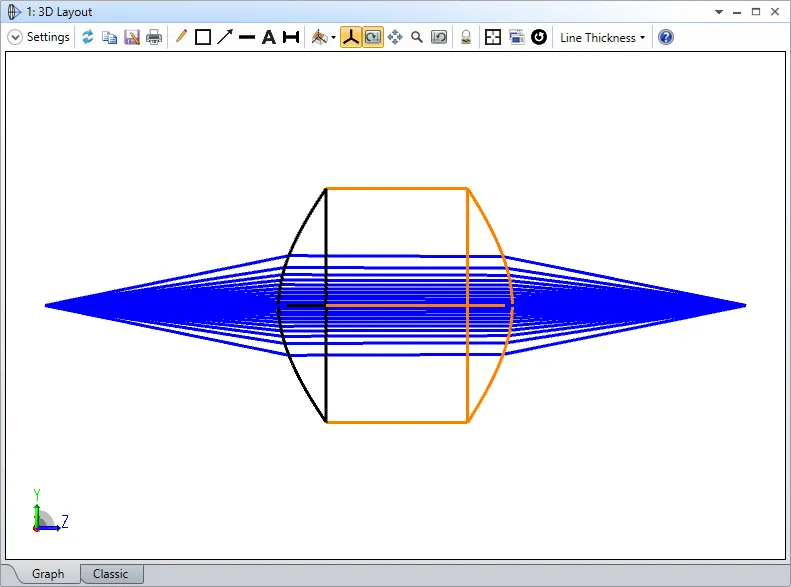Switch to the Classic tab
Screen dimensions: 791x587
click(x=111, y=574)
